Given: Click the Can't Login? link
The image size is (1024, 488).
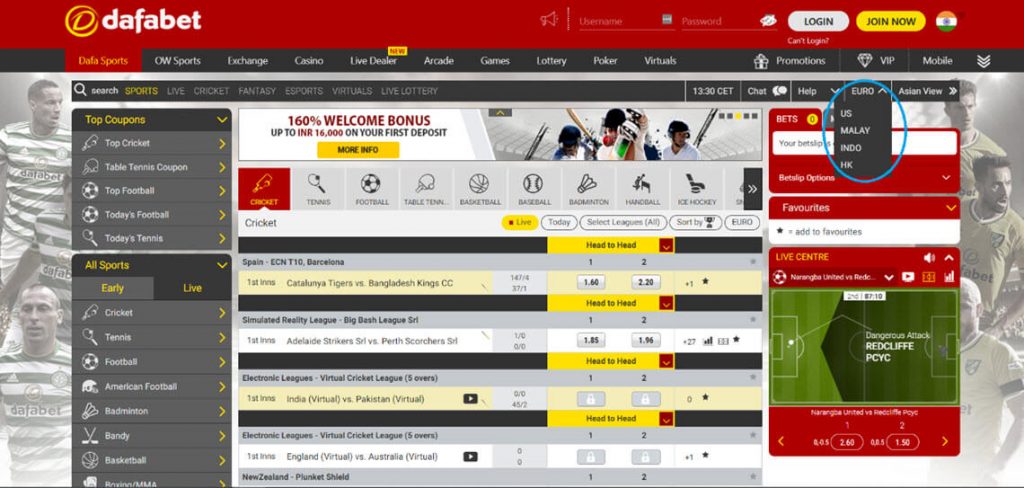Looking at the screenshot, I should tap(808, 41).
